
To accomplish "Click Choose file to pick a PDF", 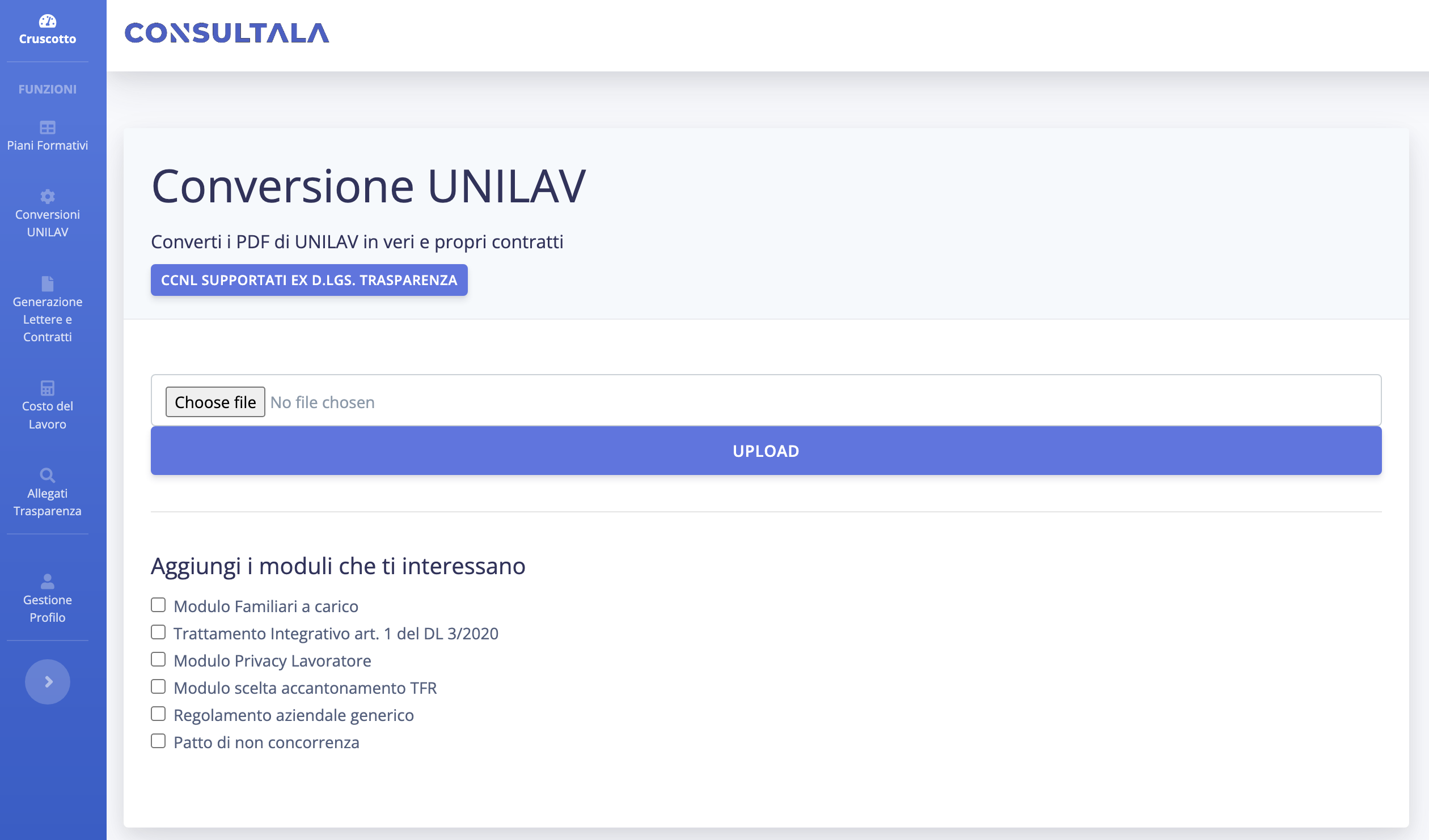I will click(x=215, y=402).
